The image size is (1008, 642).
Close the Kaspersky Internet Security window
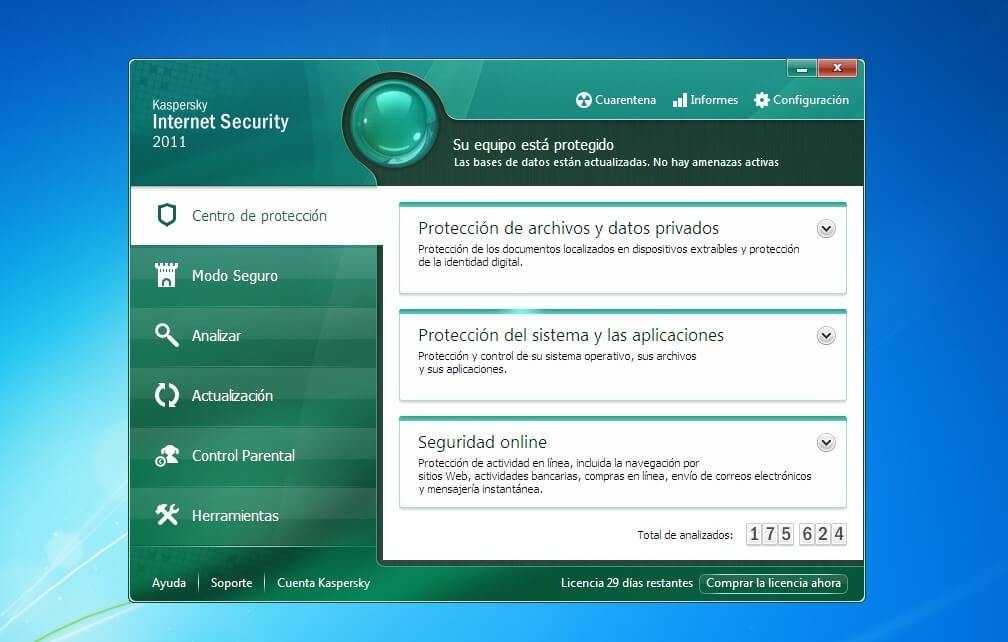[837, 68]
